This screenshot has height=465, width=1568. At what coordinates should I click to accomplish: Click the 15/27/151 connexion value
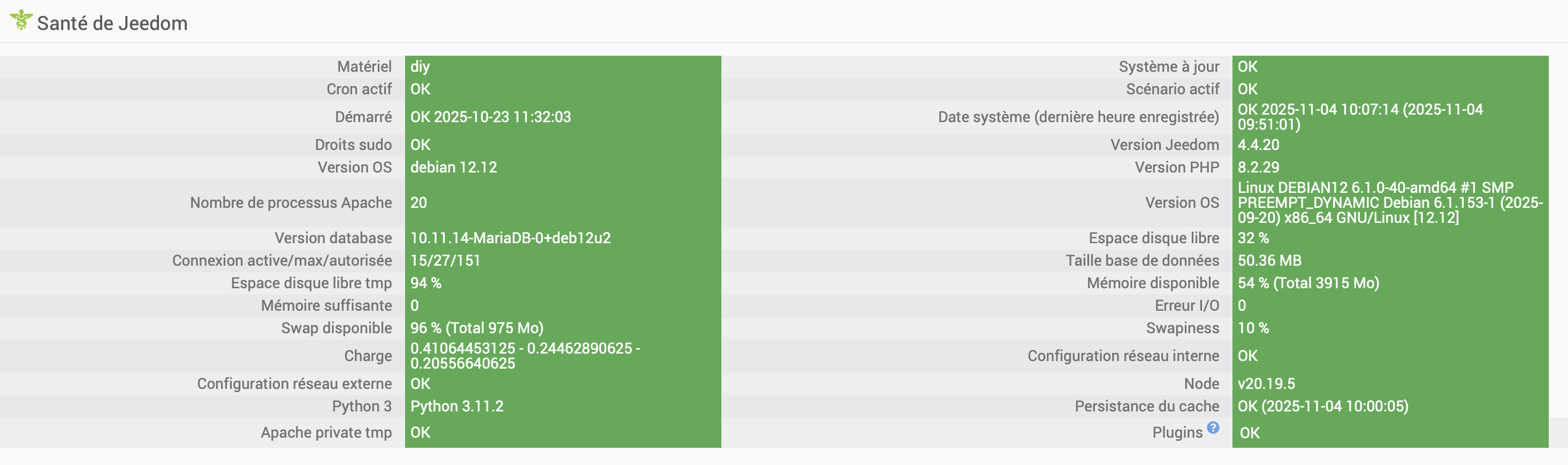click(445, 260)
